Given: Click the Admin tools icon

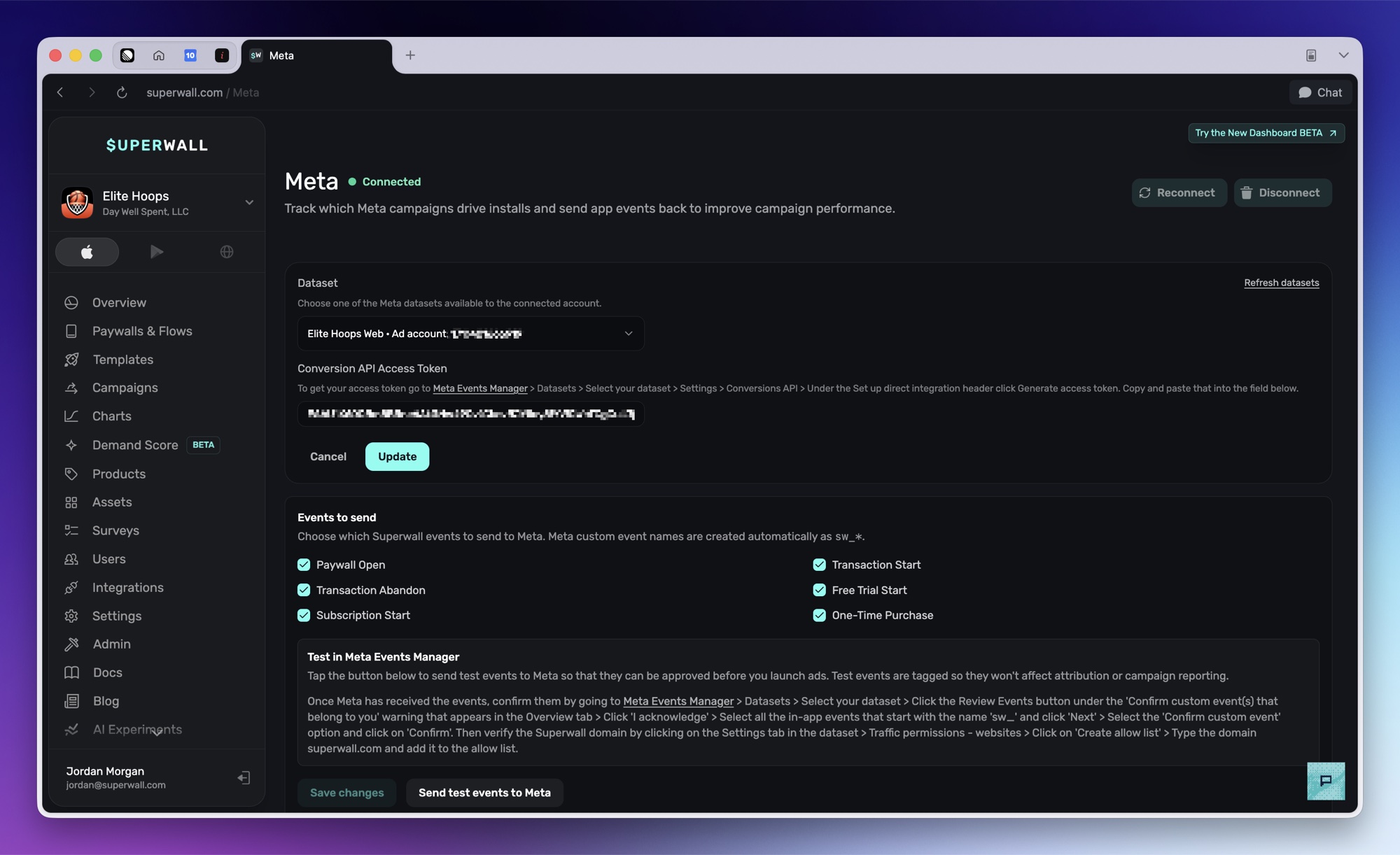Looking at the screenshot, I should (x=71, y=644).
